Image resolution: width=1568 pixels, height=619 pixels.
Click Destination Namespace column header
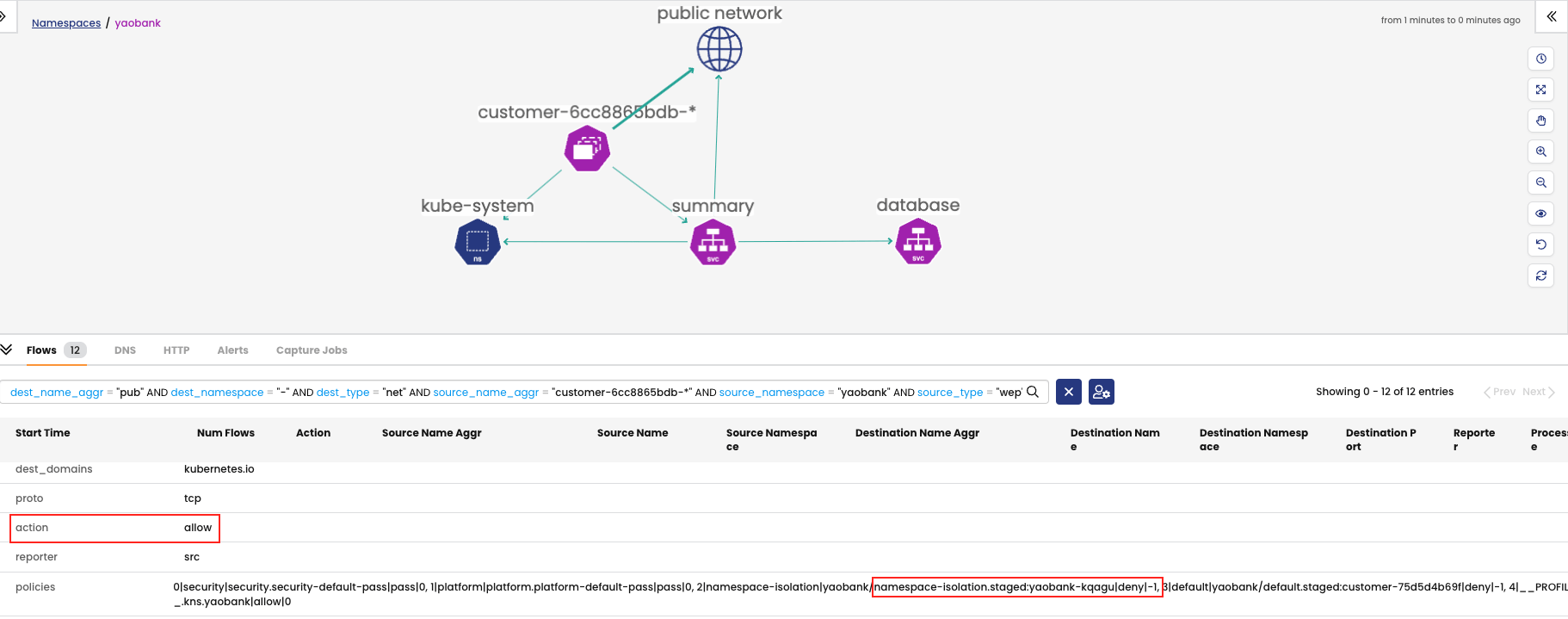click(x=1254, y=440)
